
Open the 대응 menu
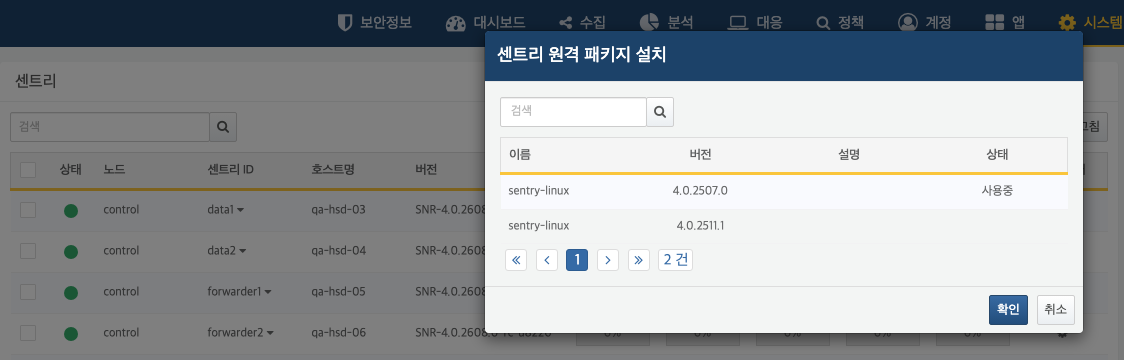point(755,22)
